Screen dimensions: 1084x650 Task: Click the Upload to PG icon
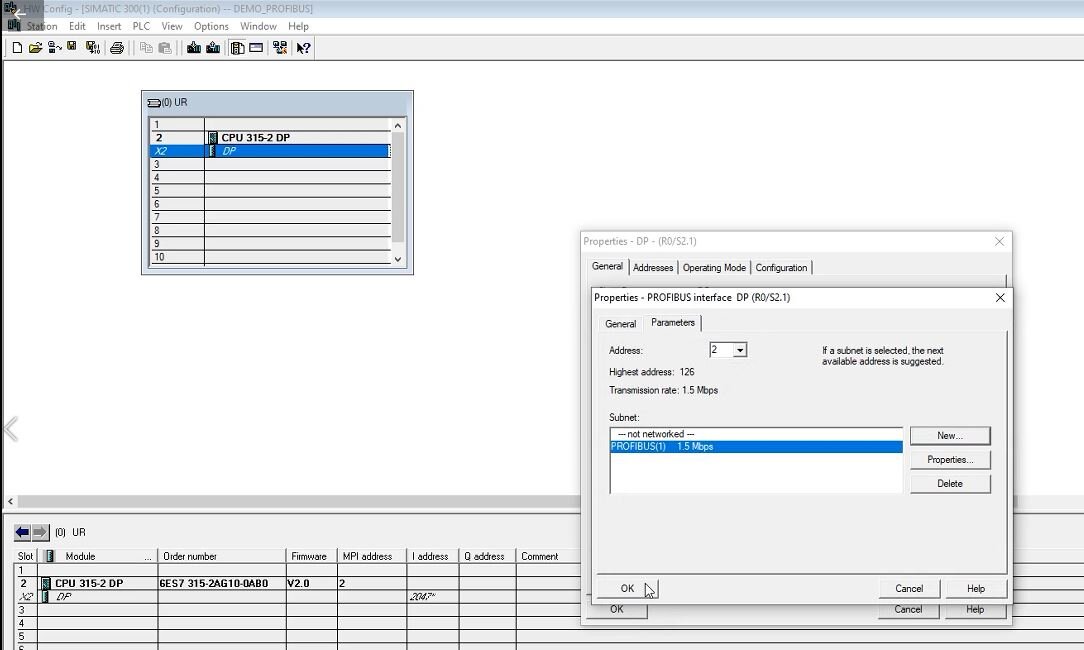[213, 48]
